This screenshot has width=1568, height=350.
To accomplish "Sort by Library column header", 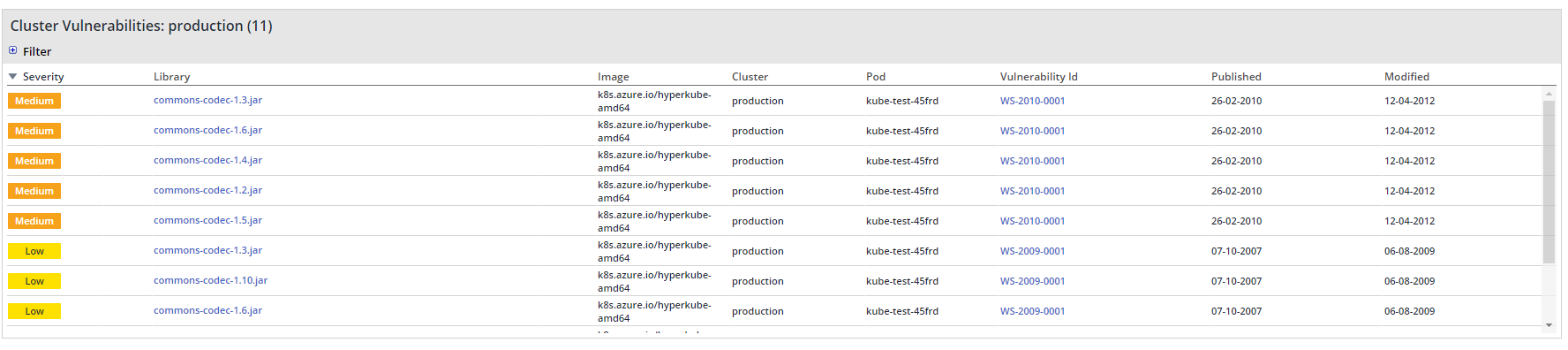I will click(171, 77).
